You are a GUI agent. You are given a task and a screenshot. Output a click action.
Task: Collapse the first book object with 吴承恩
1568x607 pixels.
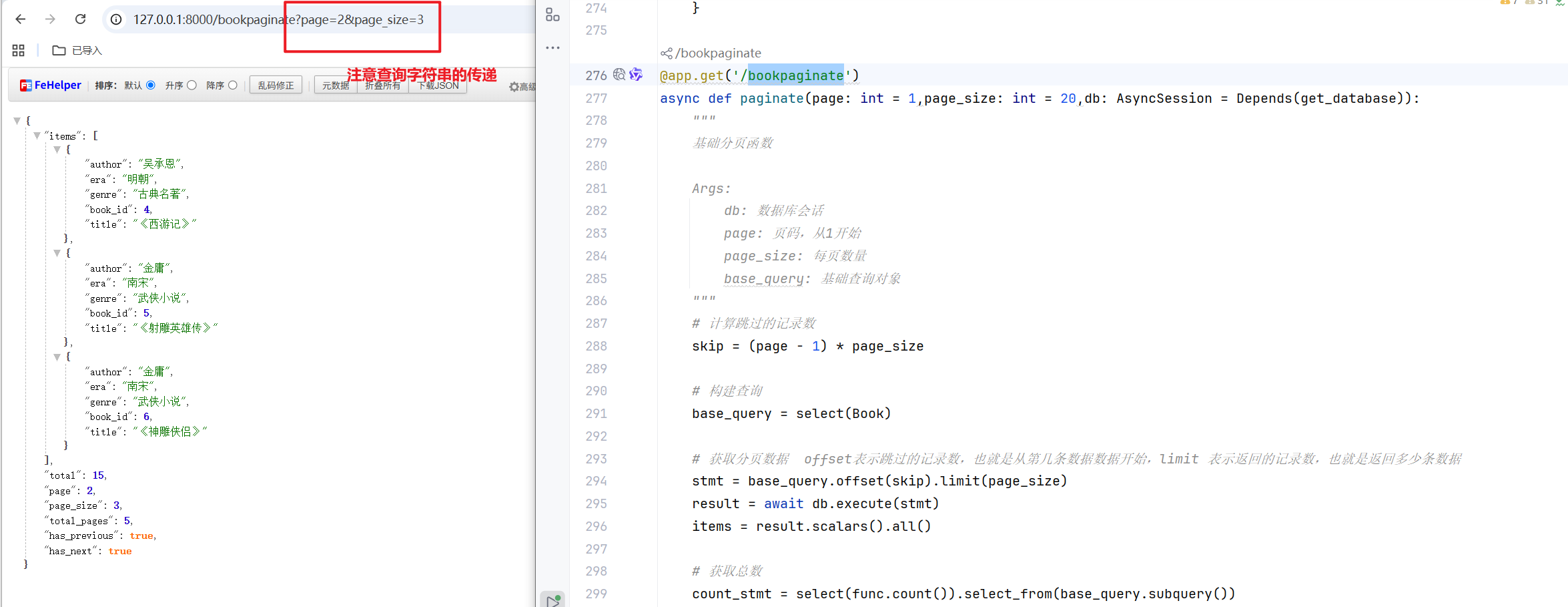coord(57,150)
